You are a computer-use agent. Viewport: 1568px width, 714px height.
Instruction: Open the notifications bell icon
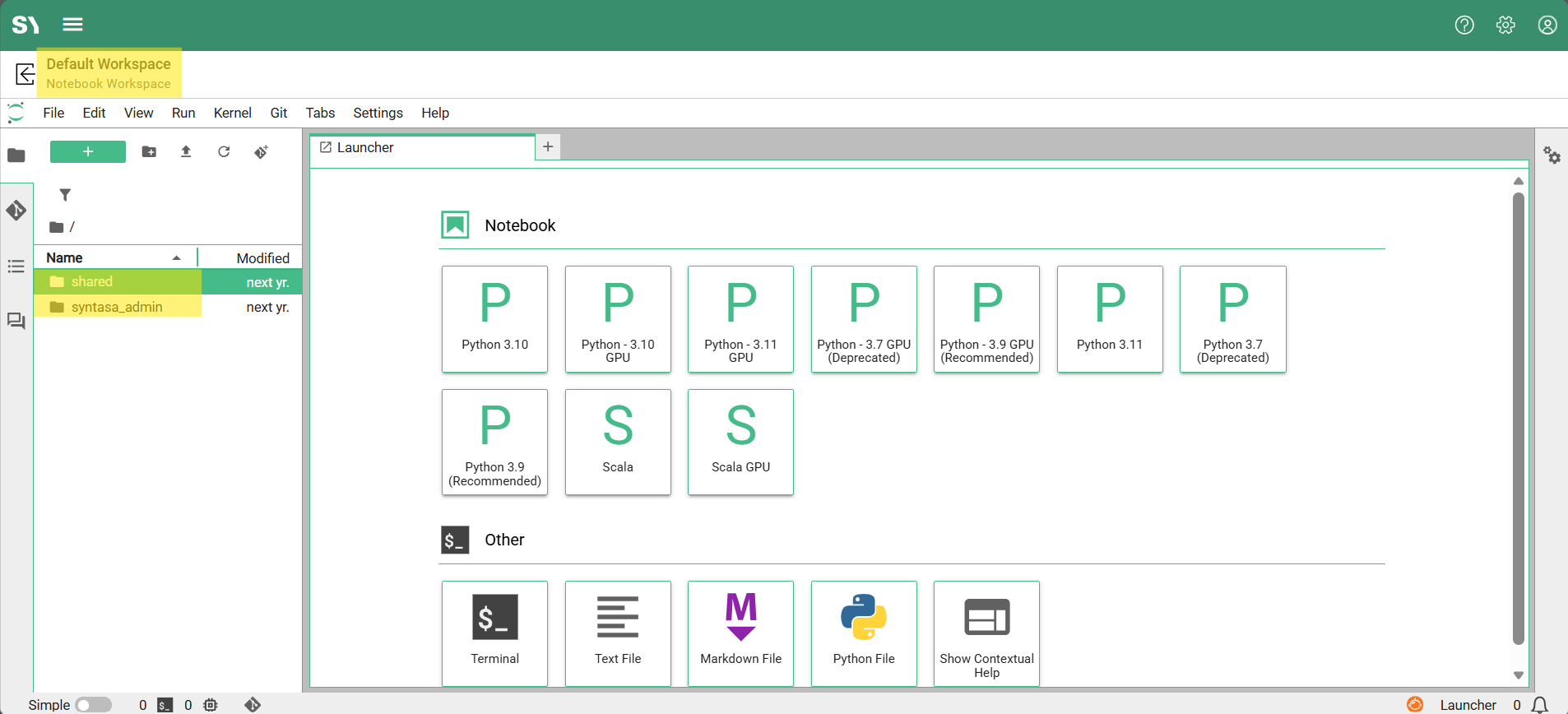[1540, 705]
